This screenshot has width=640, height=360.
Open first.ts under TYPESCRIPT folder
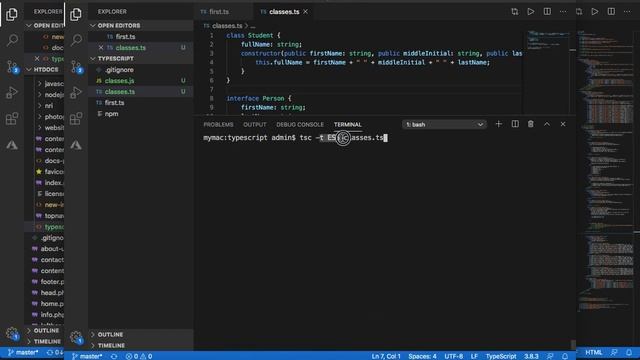tap(140, 103)
